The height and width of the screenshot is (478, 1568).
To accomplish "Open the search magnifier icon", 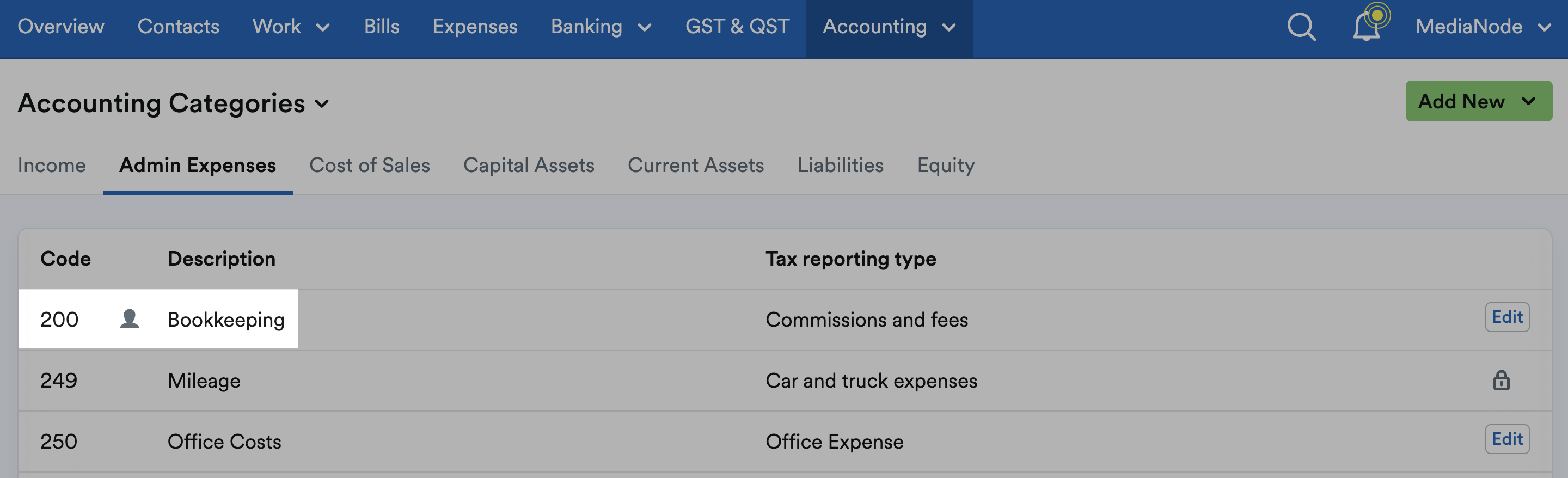I will pyautogui.click(x=1301, y=27).
